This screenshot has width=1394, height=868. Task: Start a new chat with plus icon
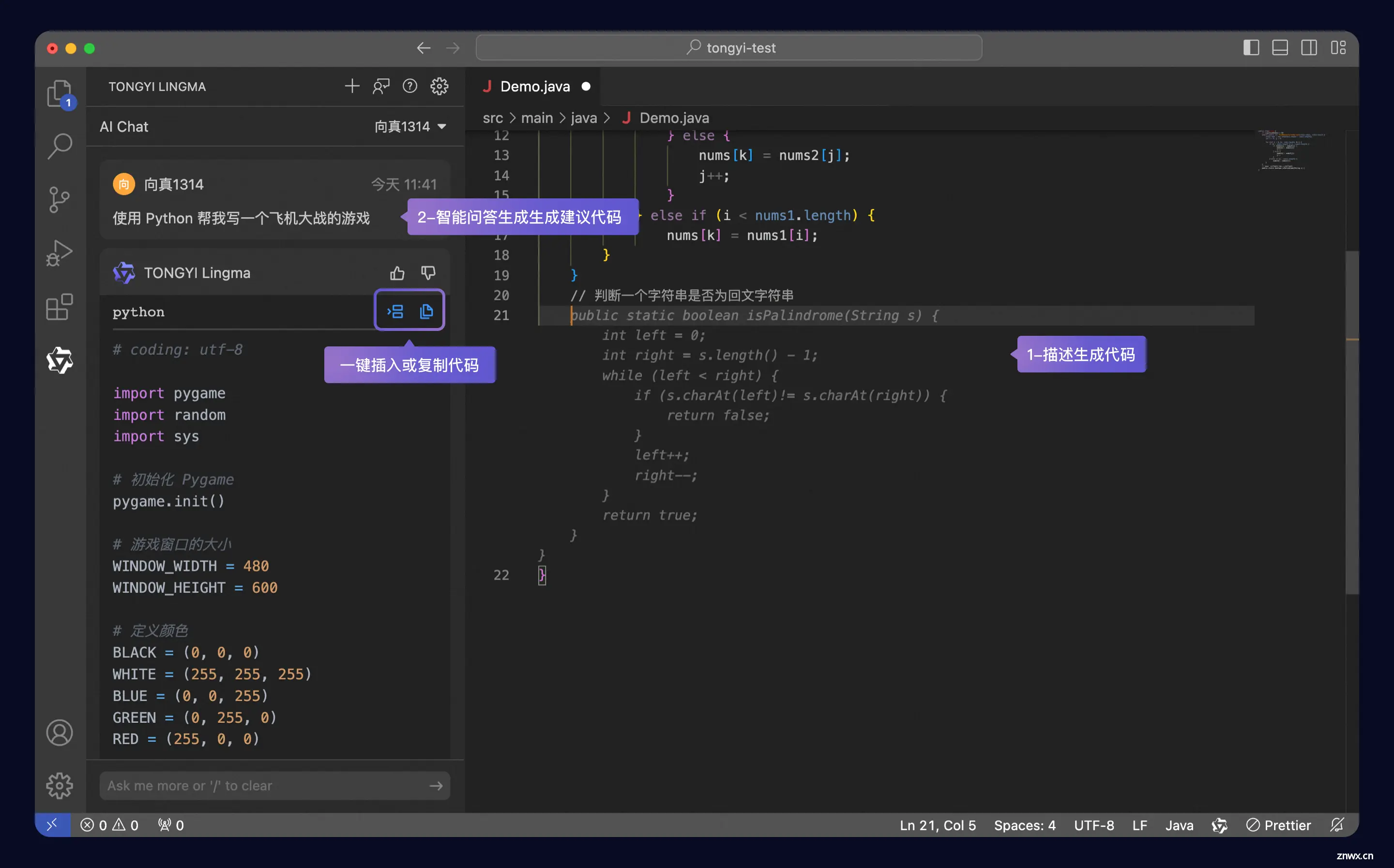click(x=352, y=86)
